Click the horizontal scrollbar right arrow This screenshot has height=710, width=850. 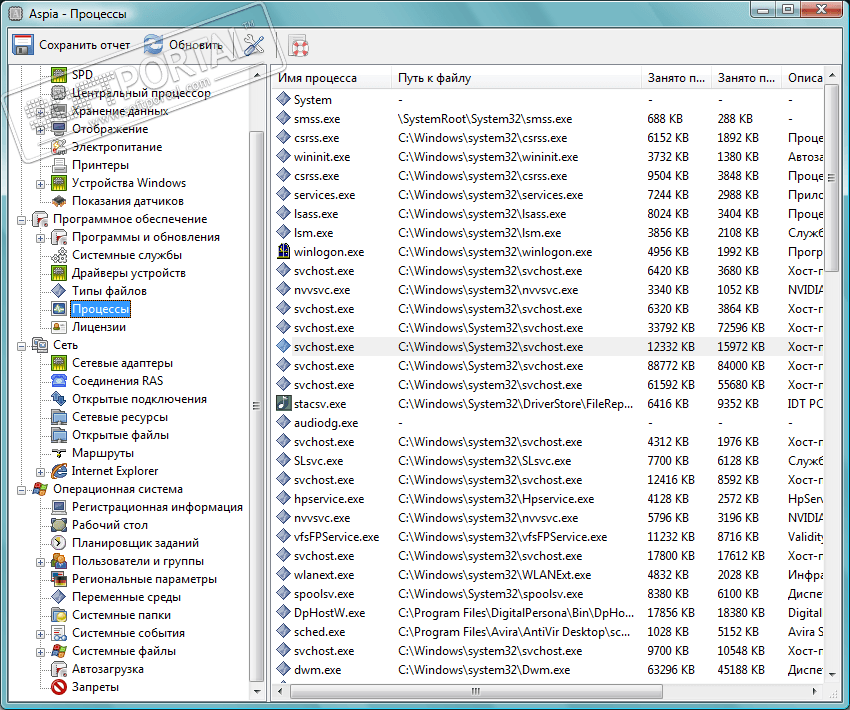click(814, 691)
